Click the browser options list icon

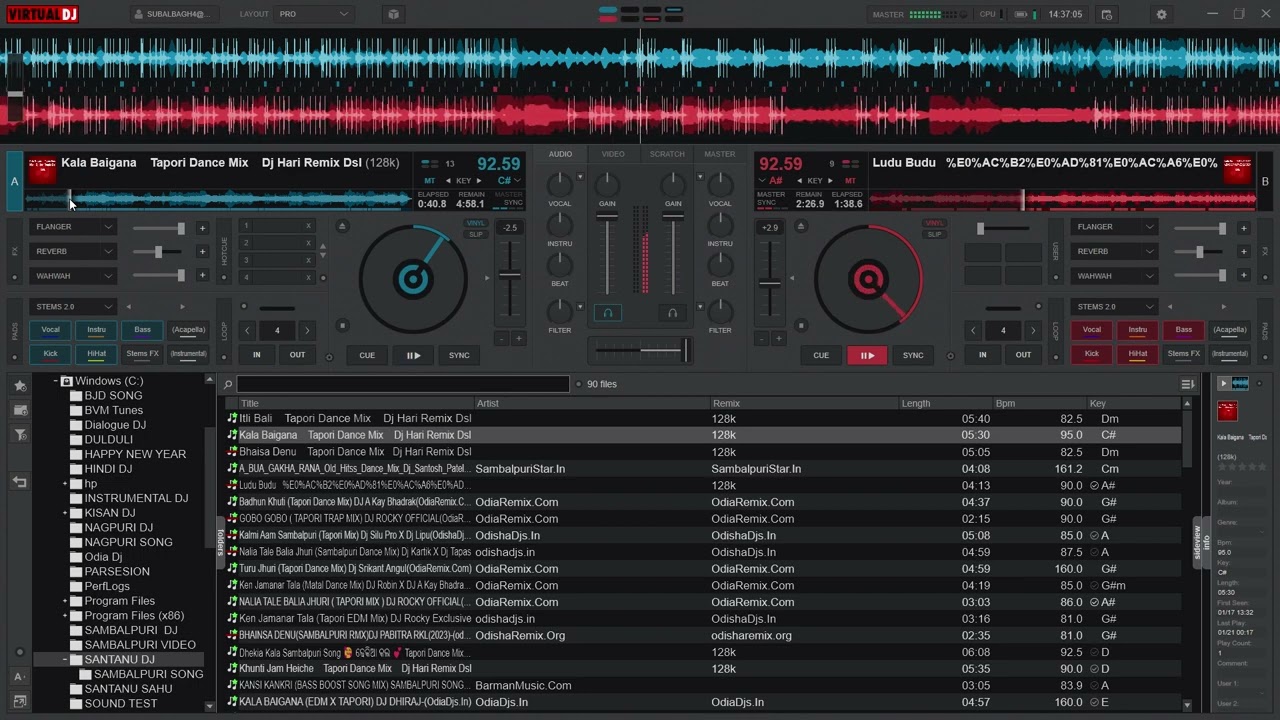(1187, 384)
